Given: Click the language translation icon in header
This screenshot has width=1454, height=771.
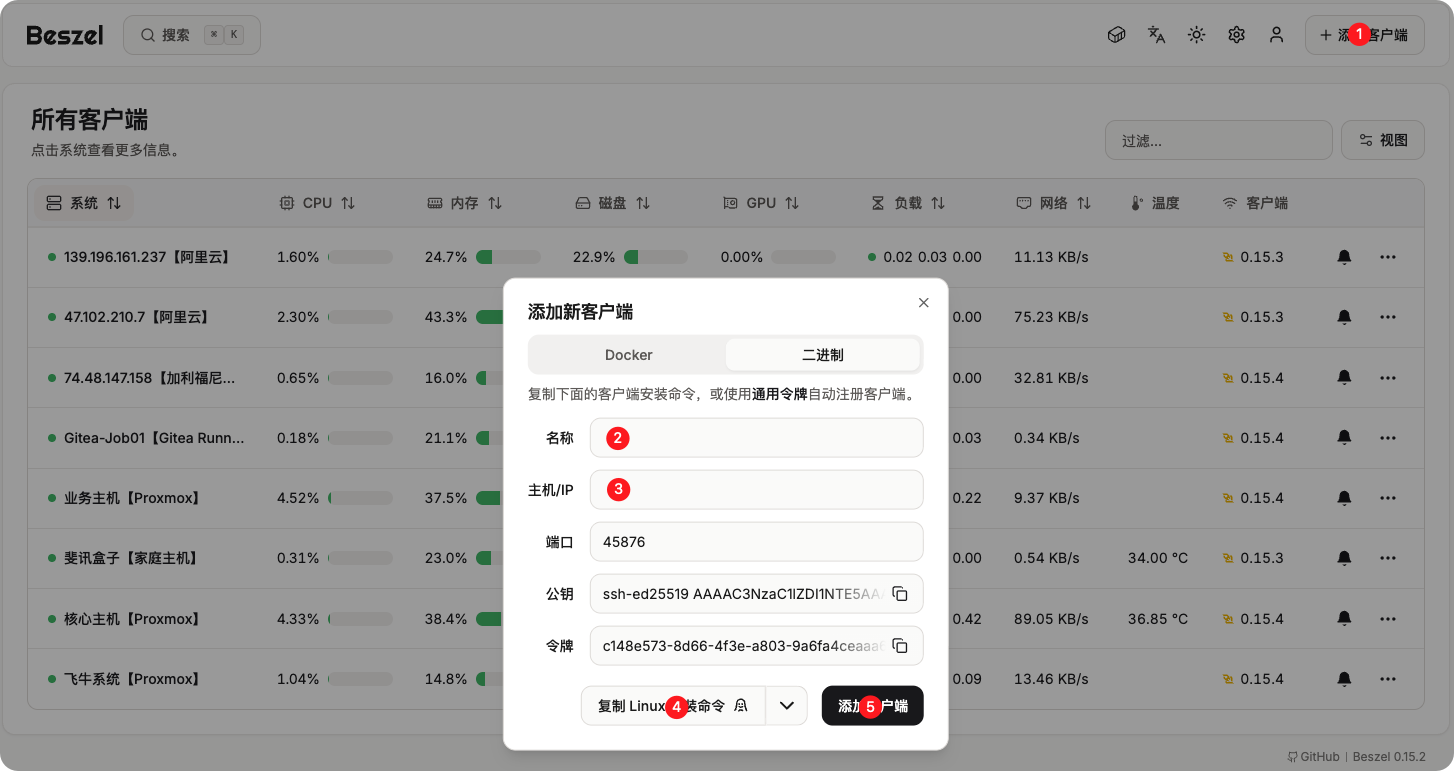Looking at the screenshot, I should (x=1157, y=35).
